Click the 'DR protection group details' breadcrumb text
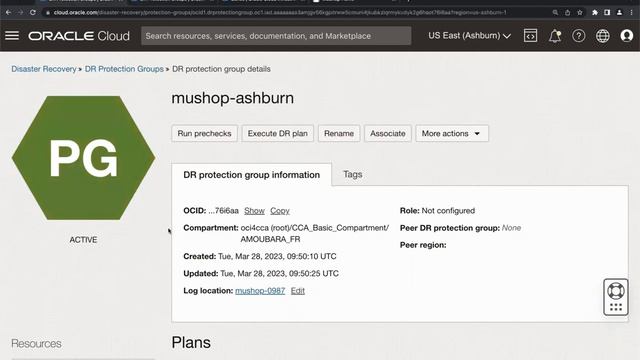The image size is (640, 360). [221, 69]
